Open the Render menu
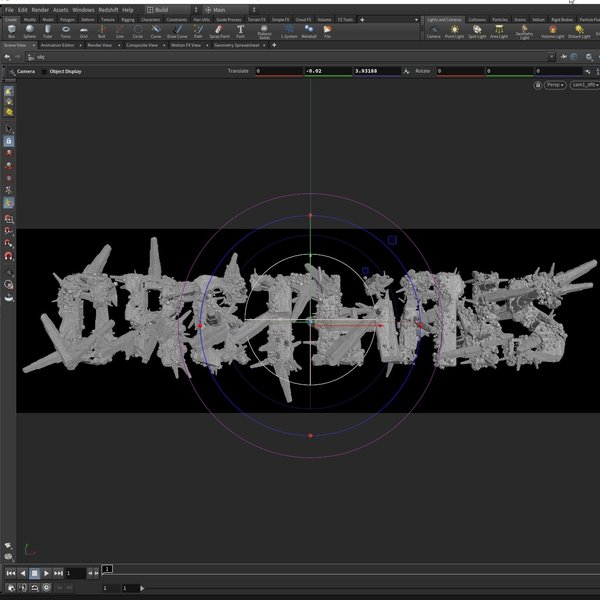600x600 pixels. point(40,10)
